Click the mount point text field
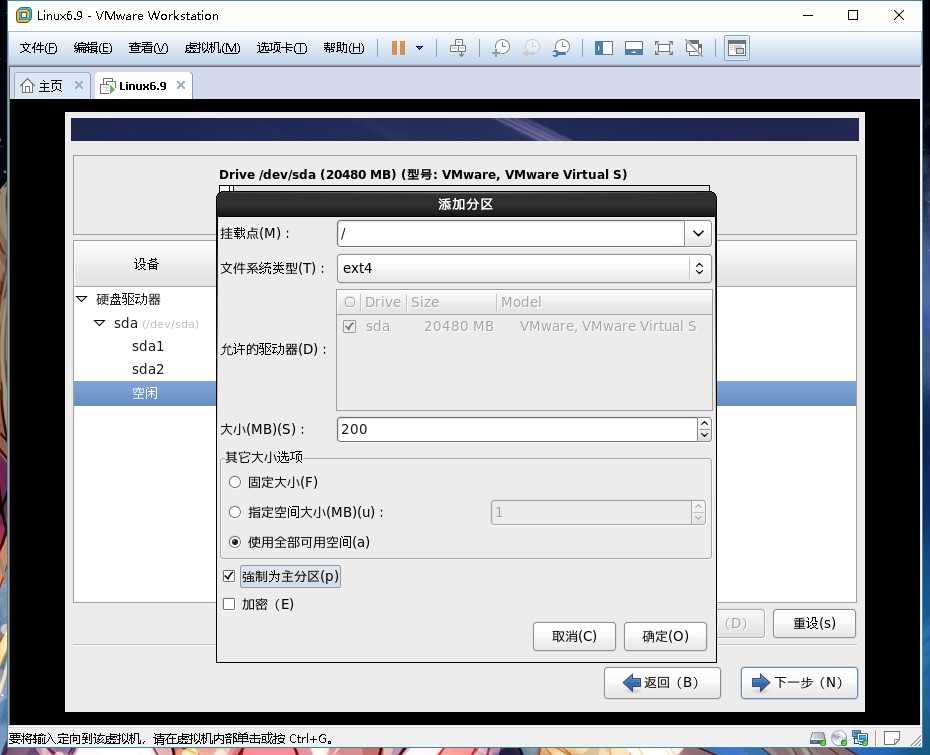 click(511, 234)
